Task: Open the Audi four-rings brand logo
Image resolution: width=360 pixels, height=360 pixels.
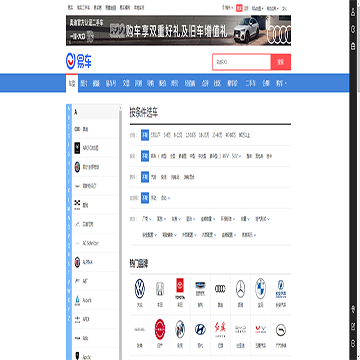Action: (x=220, y=289)
